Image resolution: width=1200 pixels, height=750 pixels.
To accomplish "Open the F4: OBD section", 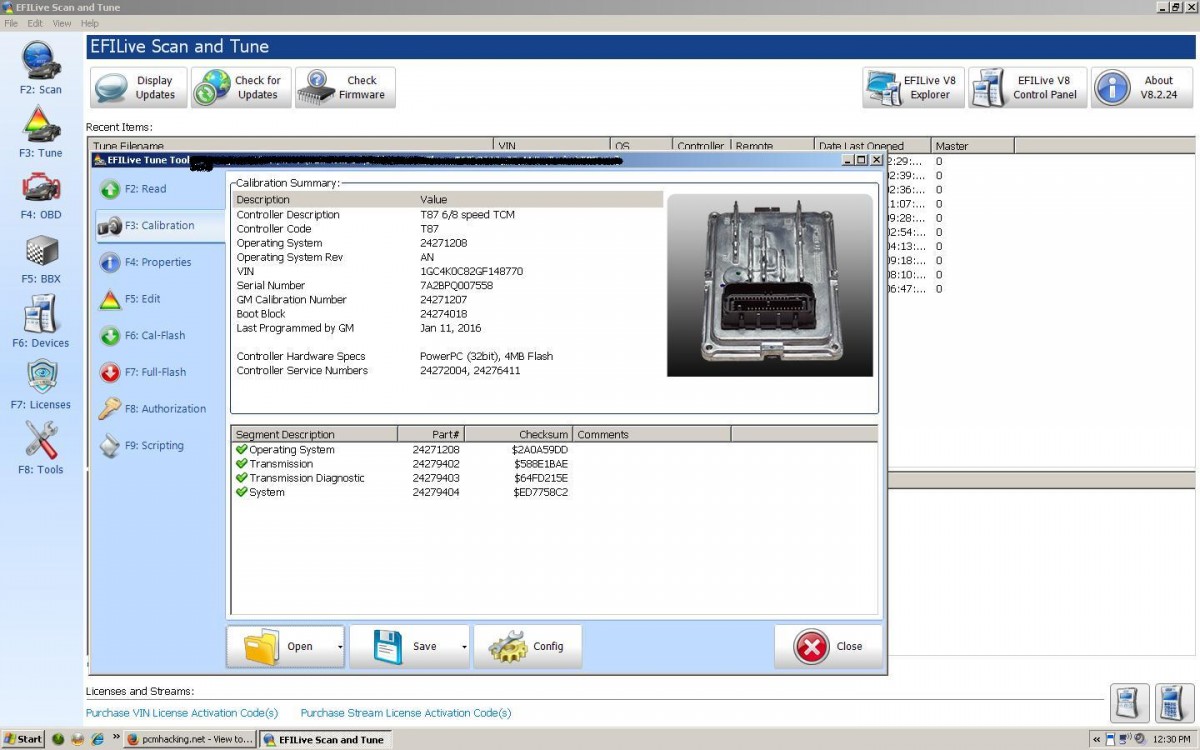I will coord(41,194).
